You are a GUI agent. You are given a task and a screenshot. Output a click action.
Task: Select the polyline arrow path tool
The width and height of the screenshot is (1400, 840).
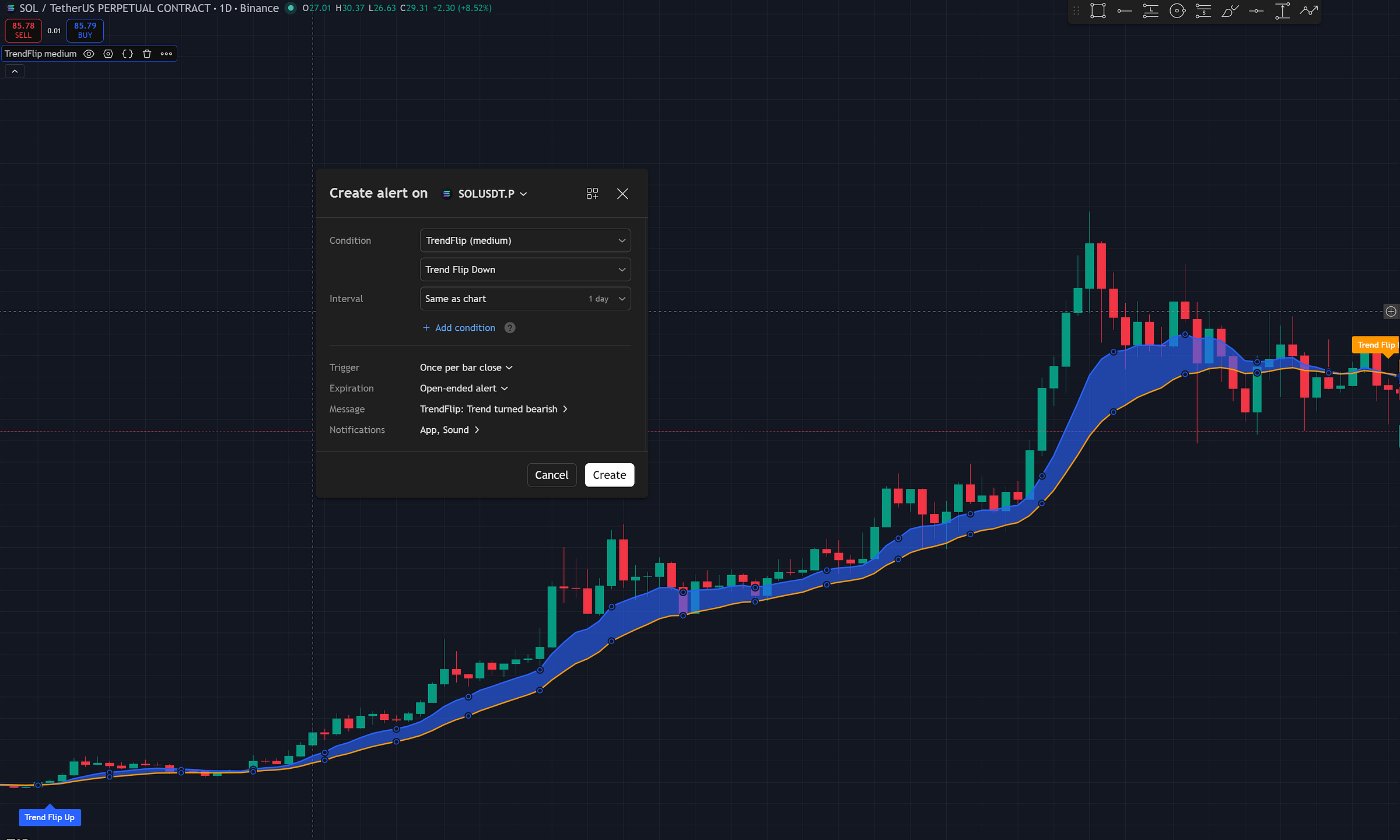1308,10
